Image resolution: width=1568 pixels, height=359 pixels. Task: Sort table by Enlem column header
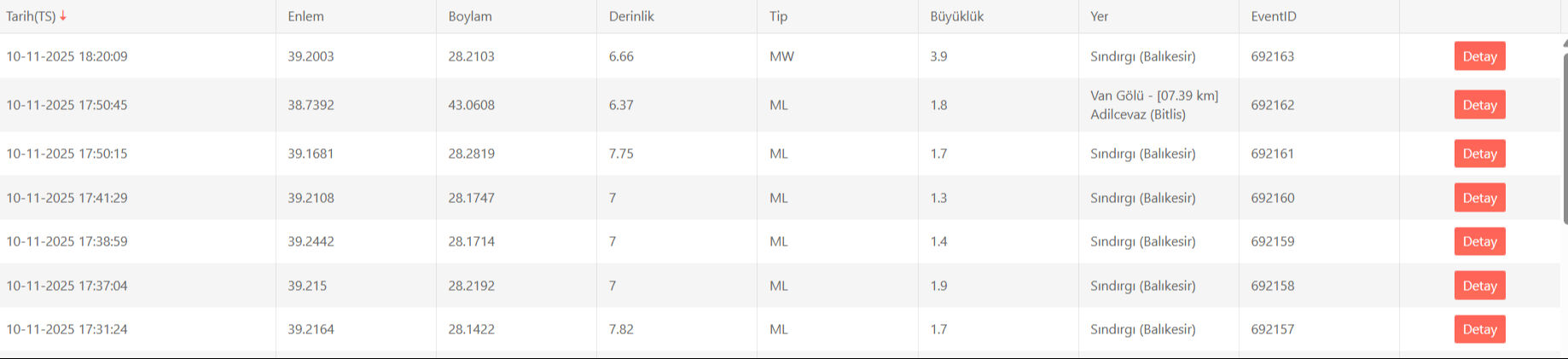tap(305, 16)
